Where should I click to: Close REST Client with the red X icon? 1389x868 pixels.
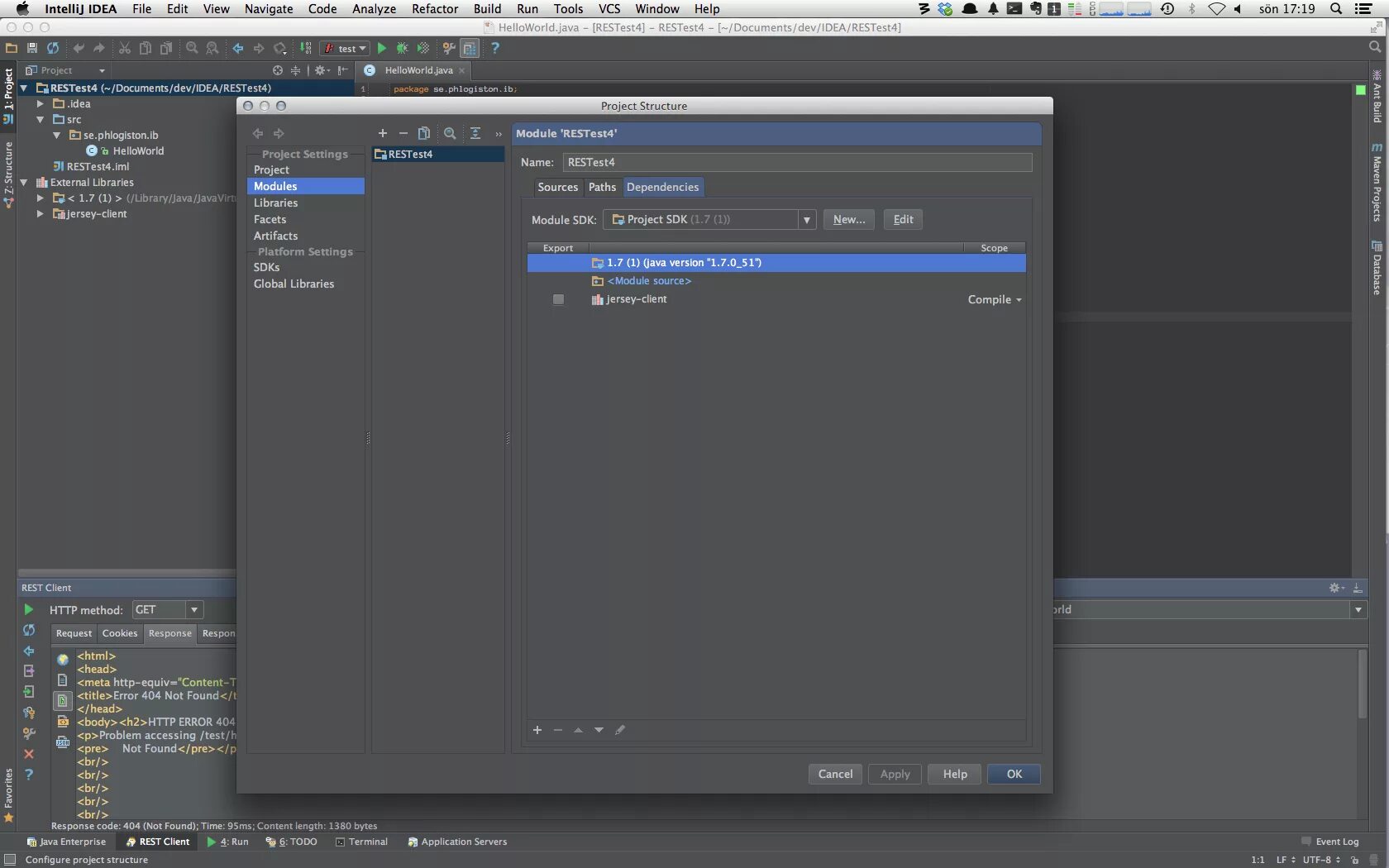(29, 754)
